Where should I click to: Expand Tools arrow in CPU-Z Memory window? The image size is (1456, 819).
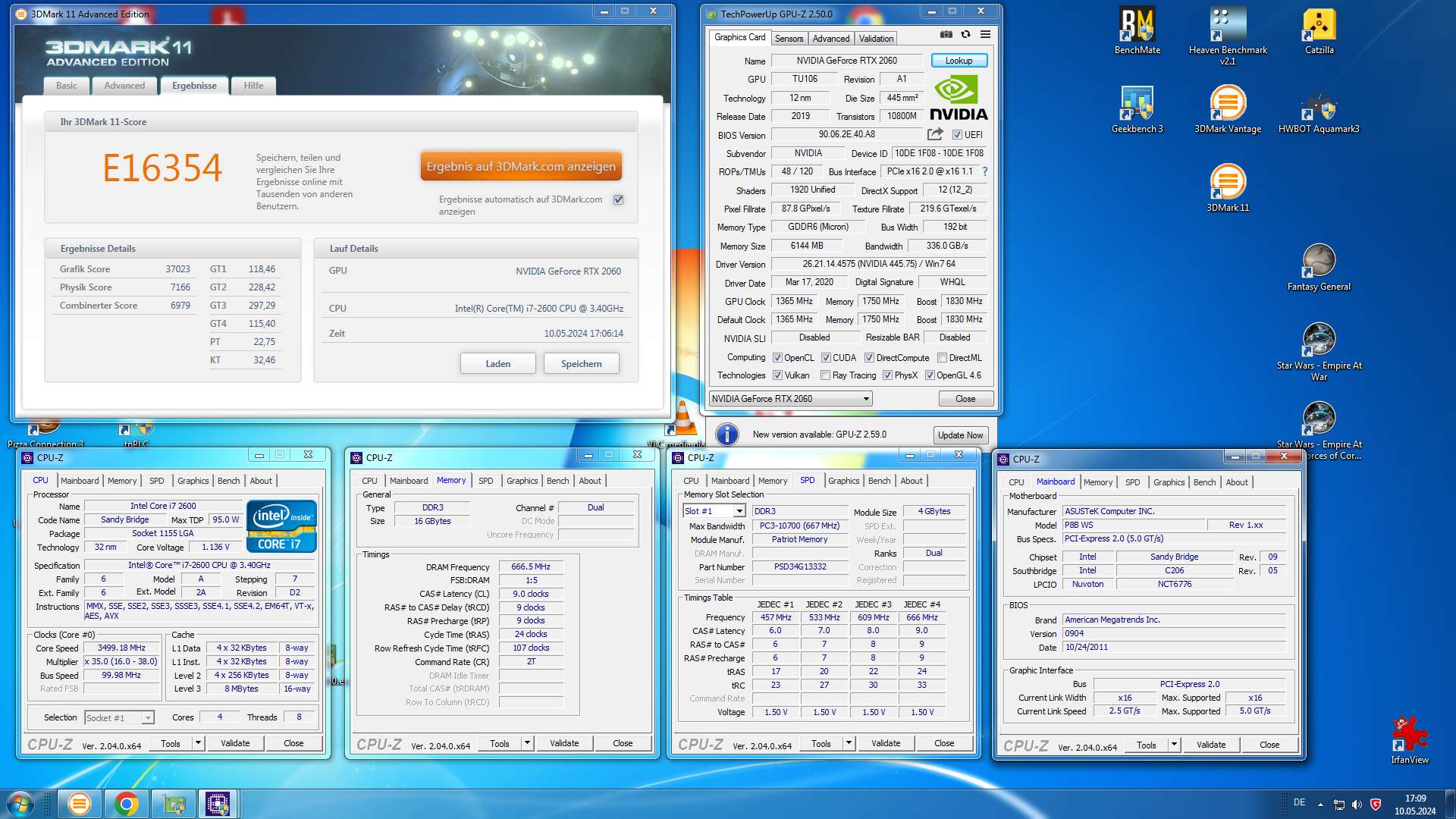[x=527, y=743]
